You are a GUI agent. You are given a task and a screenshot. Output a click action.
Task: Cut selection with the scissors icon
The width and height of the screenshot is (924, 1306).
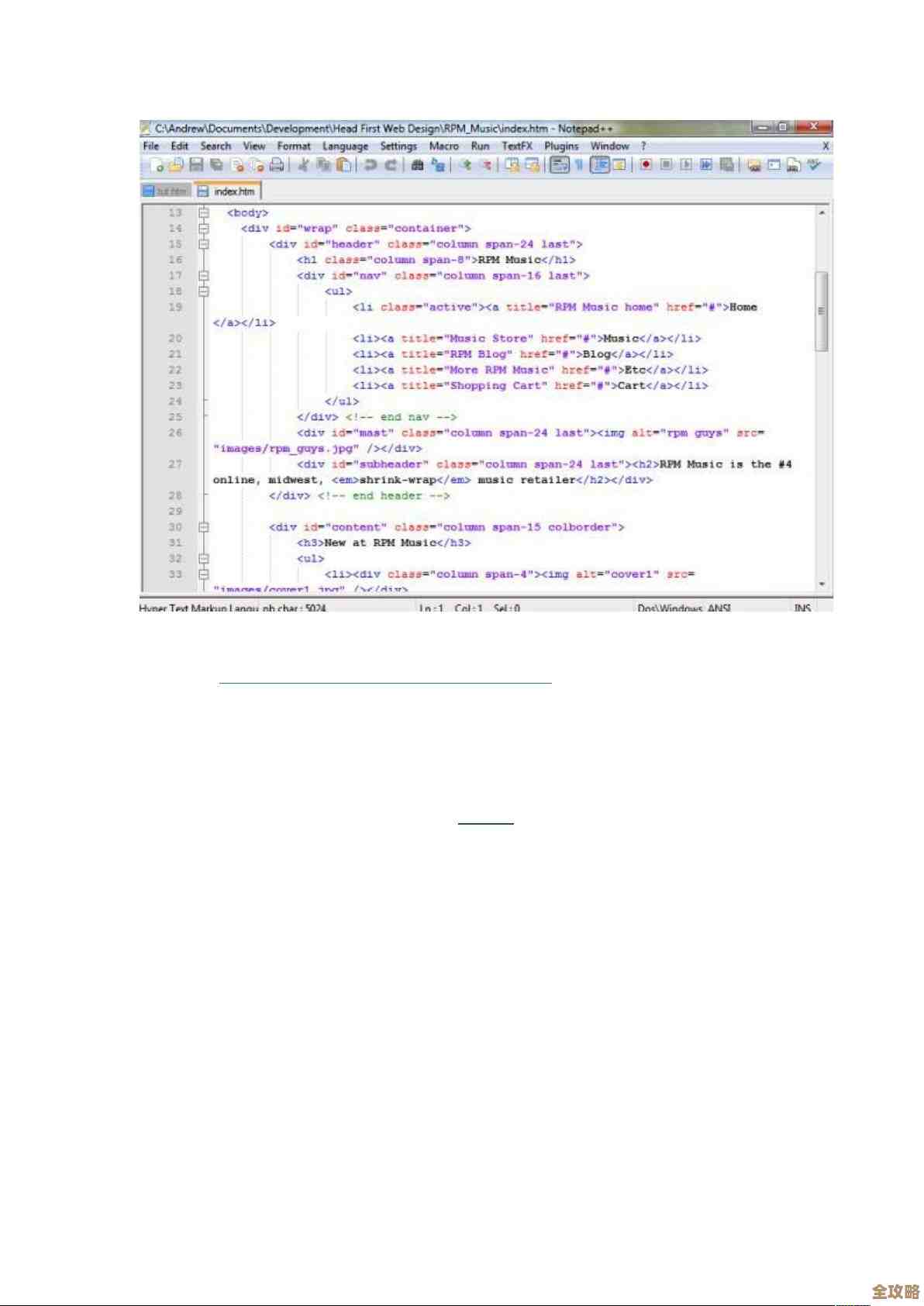coord(304,165)
